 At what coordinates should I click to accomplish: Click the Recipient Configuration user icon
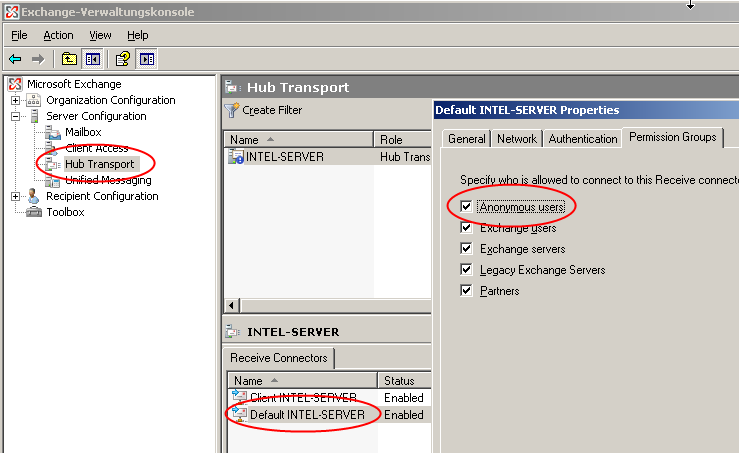click(x=33, y=196)
